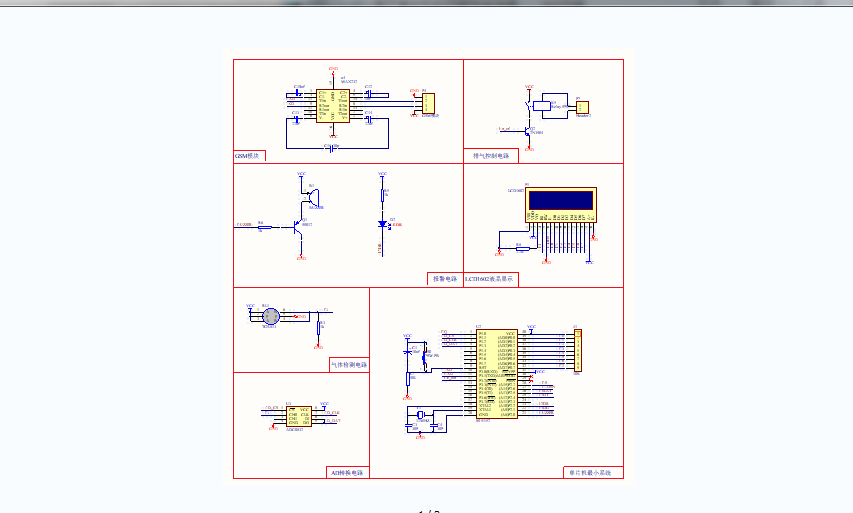Select resistor R6 feeding transistor base

[x=264, y=227]
